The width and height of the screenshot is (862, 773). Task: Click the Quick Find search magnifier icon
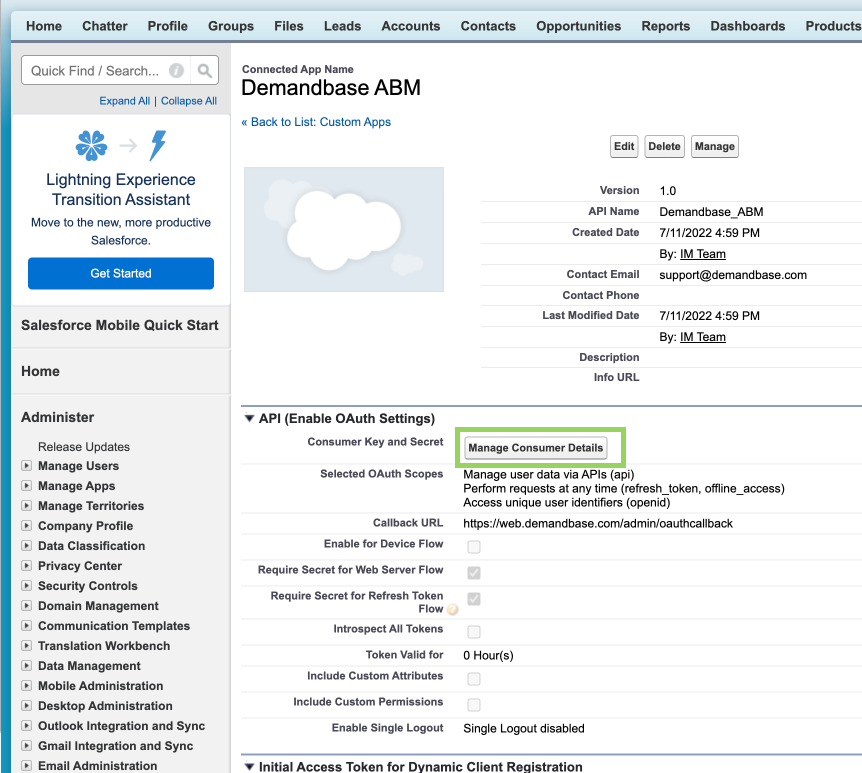tap(204, 71)
